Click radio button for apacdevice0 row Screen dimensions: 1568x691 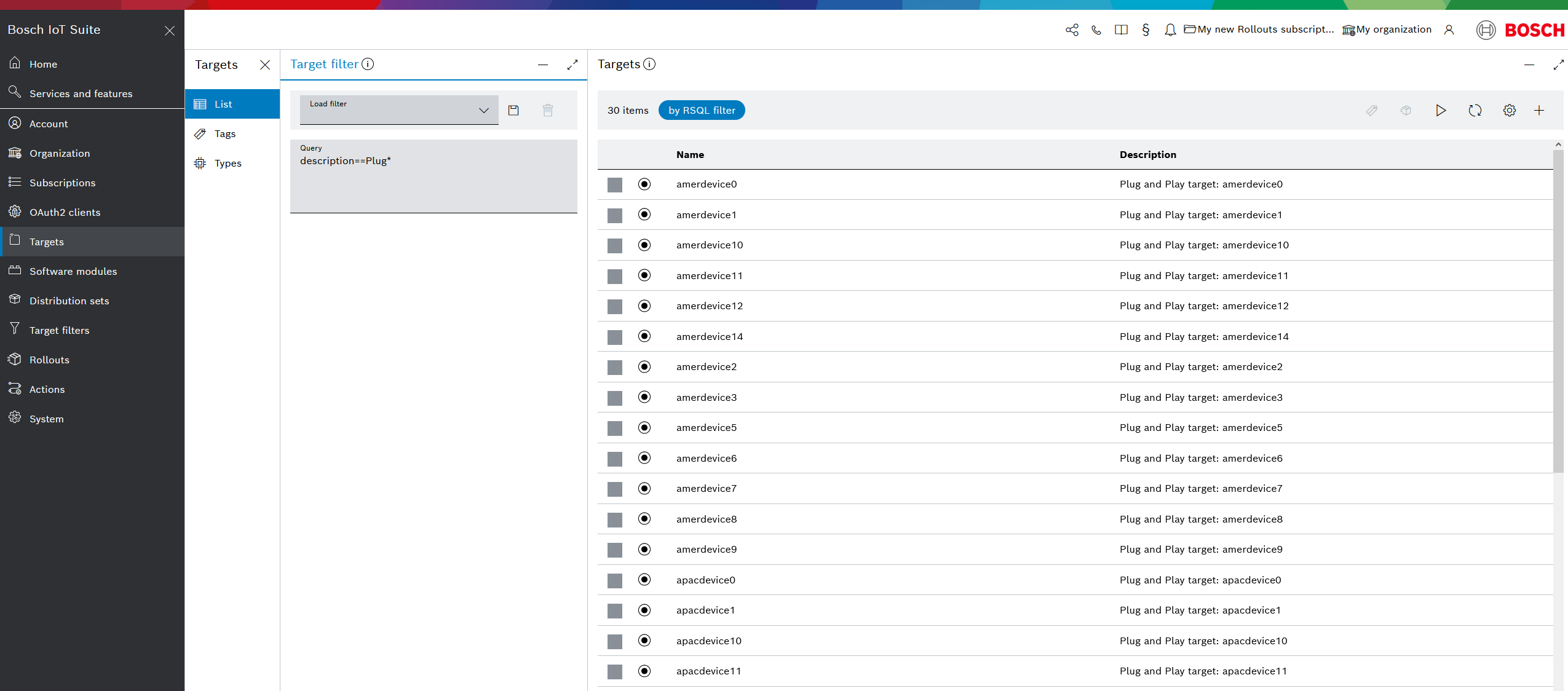tap(644, 579)
